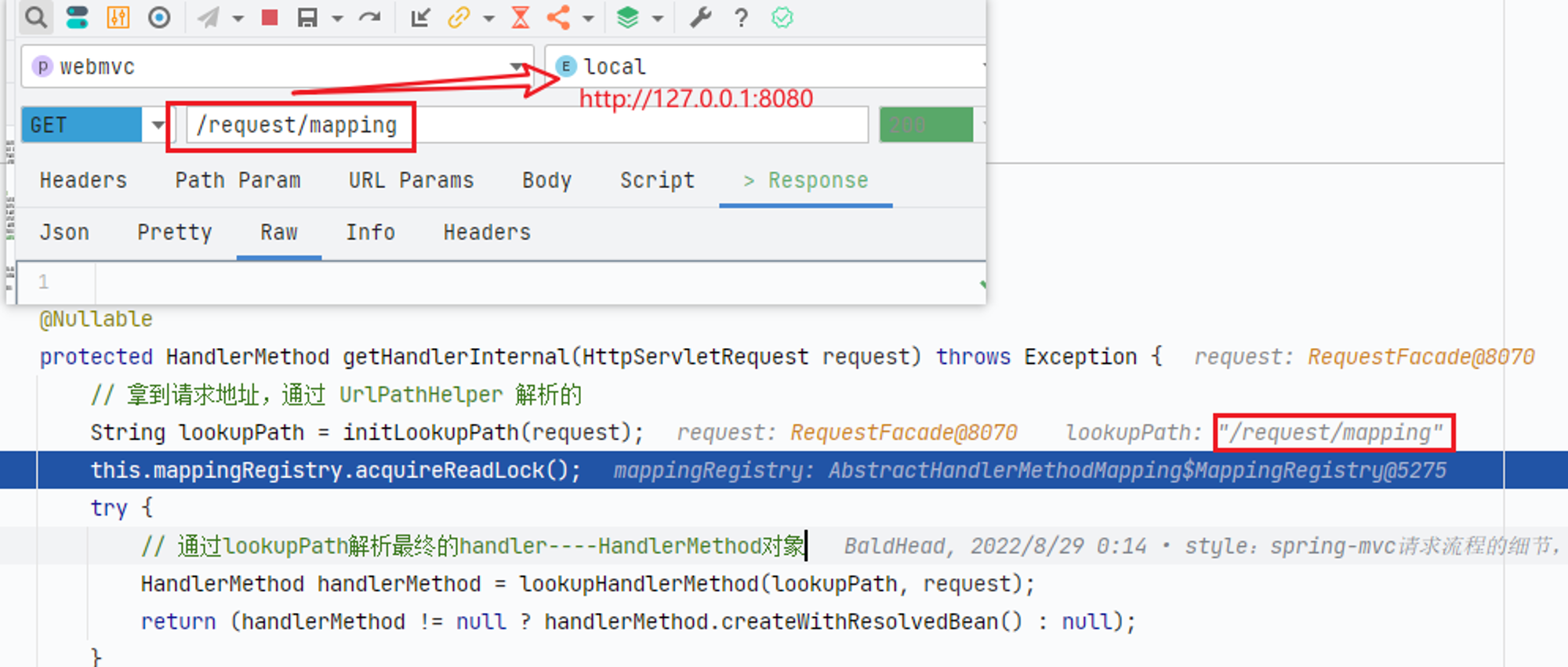Viewport: 1568px width, 667px height.
Task: Click createWithResolvedBean in the return statement
Action: (860, 622)
